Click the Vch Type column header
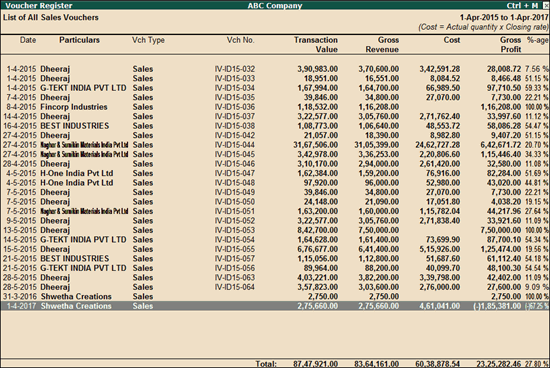This screenshot has height=368, width=550. [x=148, y=40]
